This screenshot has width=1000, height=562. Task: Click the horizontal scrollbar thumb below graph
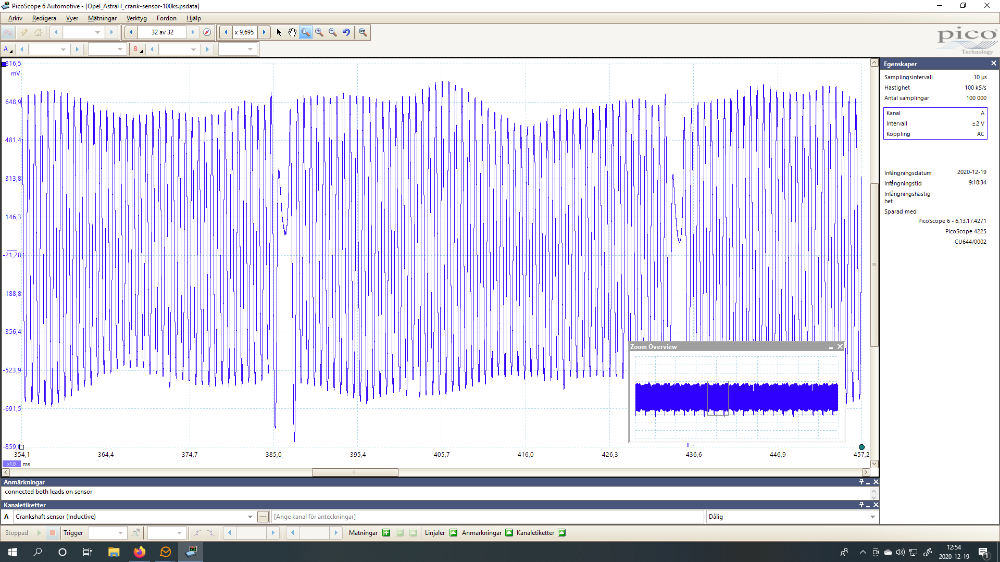[x=355, y=472]
